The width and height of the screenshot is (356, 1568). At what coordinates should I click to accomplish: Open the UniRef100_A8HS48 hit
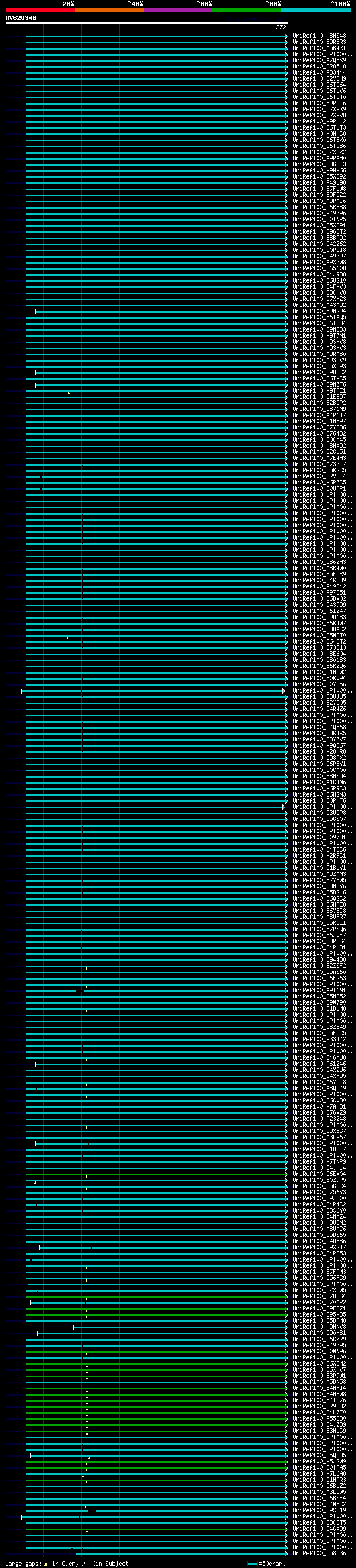(319, 36)
